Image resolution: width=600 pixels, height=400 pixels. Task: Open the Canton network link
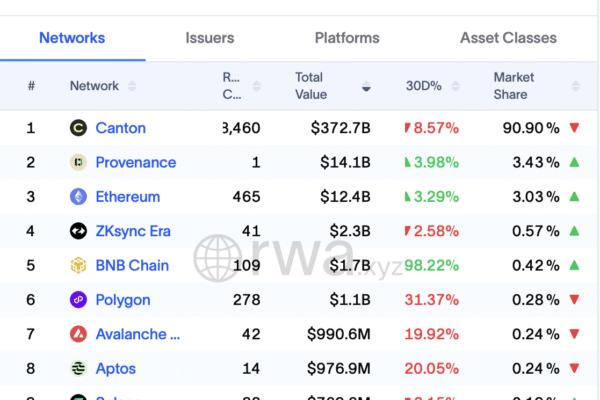120,128
